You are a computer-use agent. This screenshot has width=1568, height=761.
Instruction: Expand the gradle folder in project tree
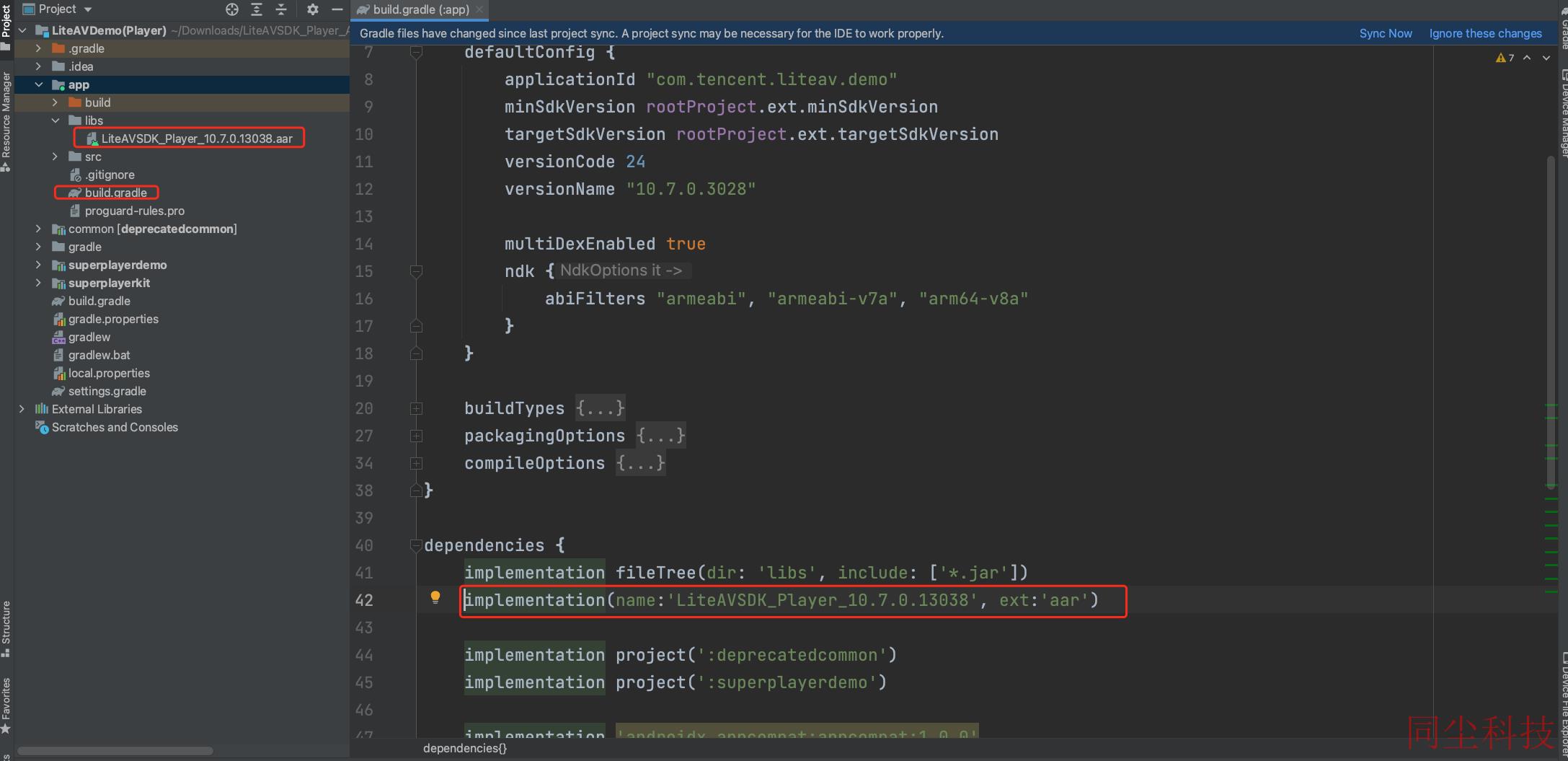(x=38, y=247)
